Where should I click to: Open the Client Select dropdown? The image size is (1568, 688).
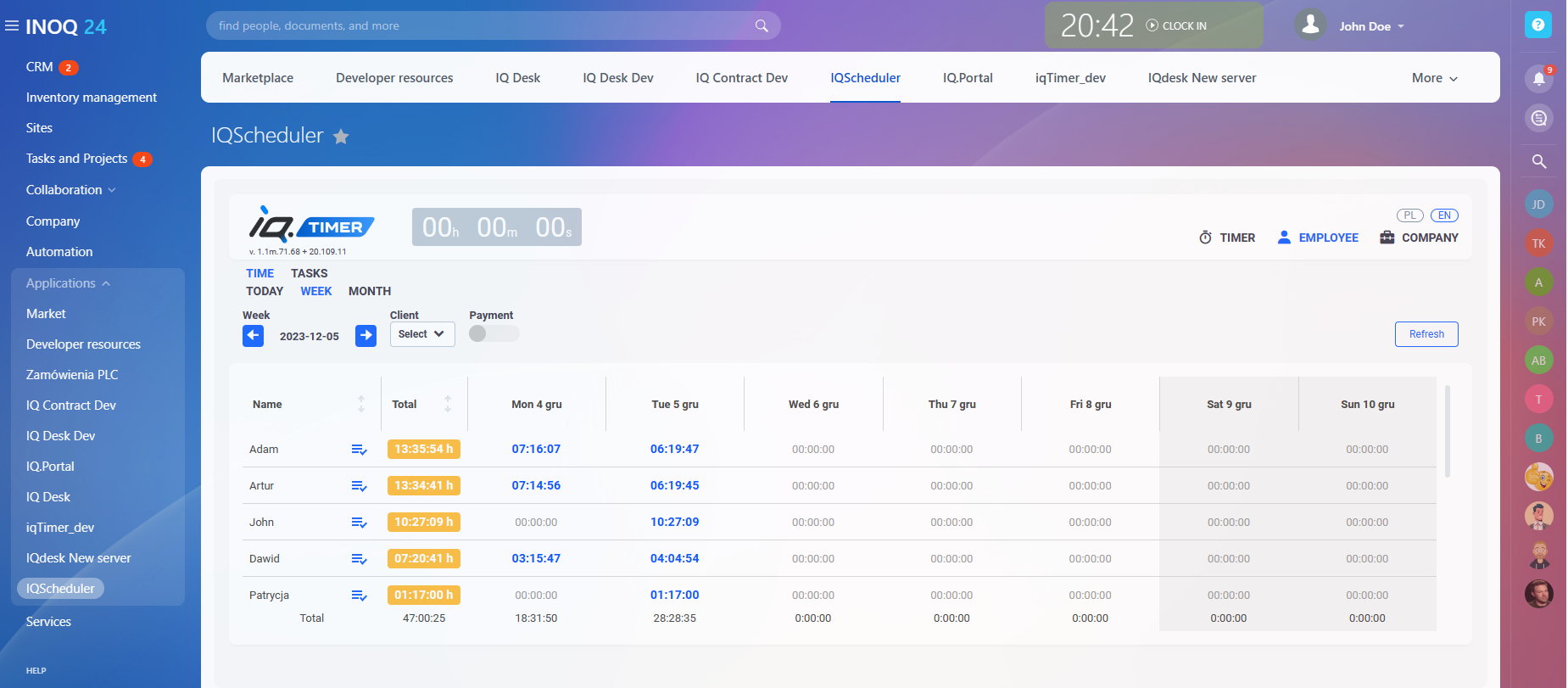421,334
